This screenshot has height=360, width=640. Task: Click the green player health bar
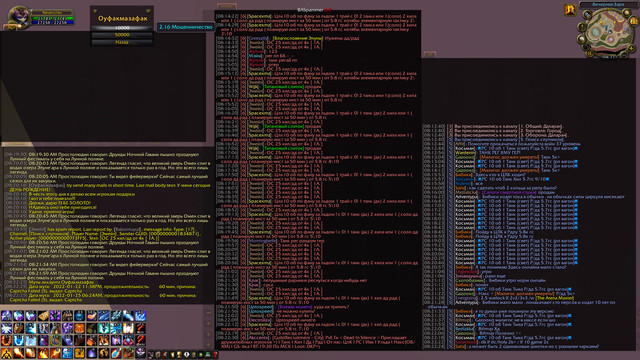click(x=53, y=18)
